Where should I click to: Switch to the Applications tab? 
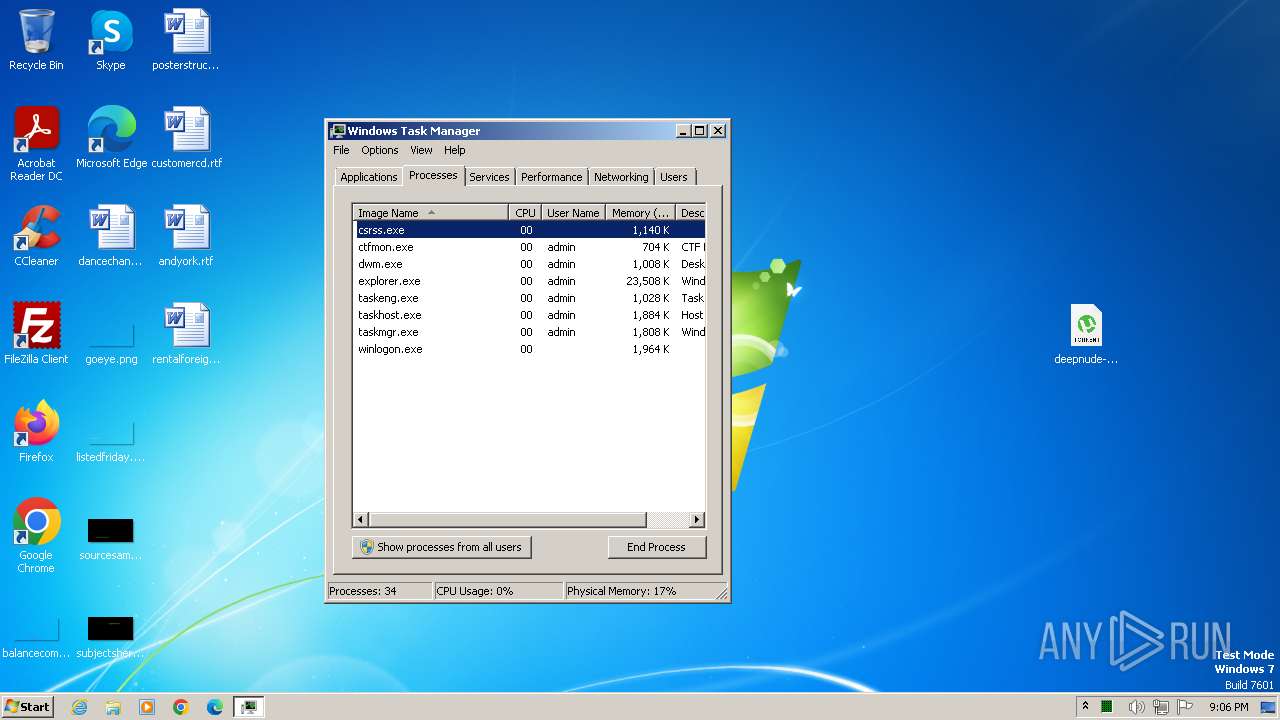point(369,177)
